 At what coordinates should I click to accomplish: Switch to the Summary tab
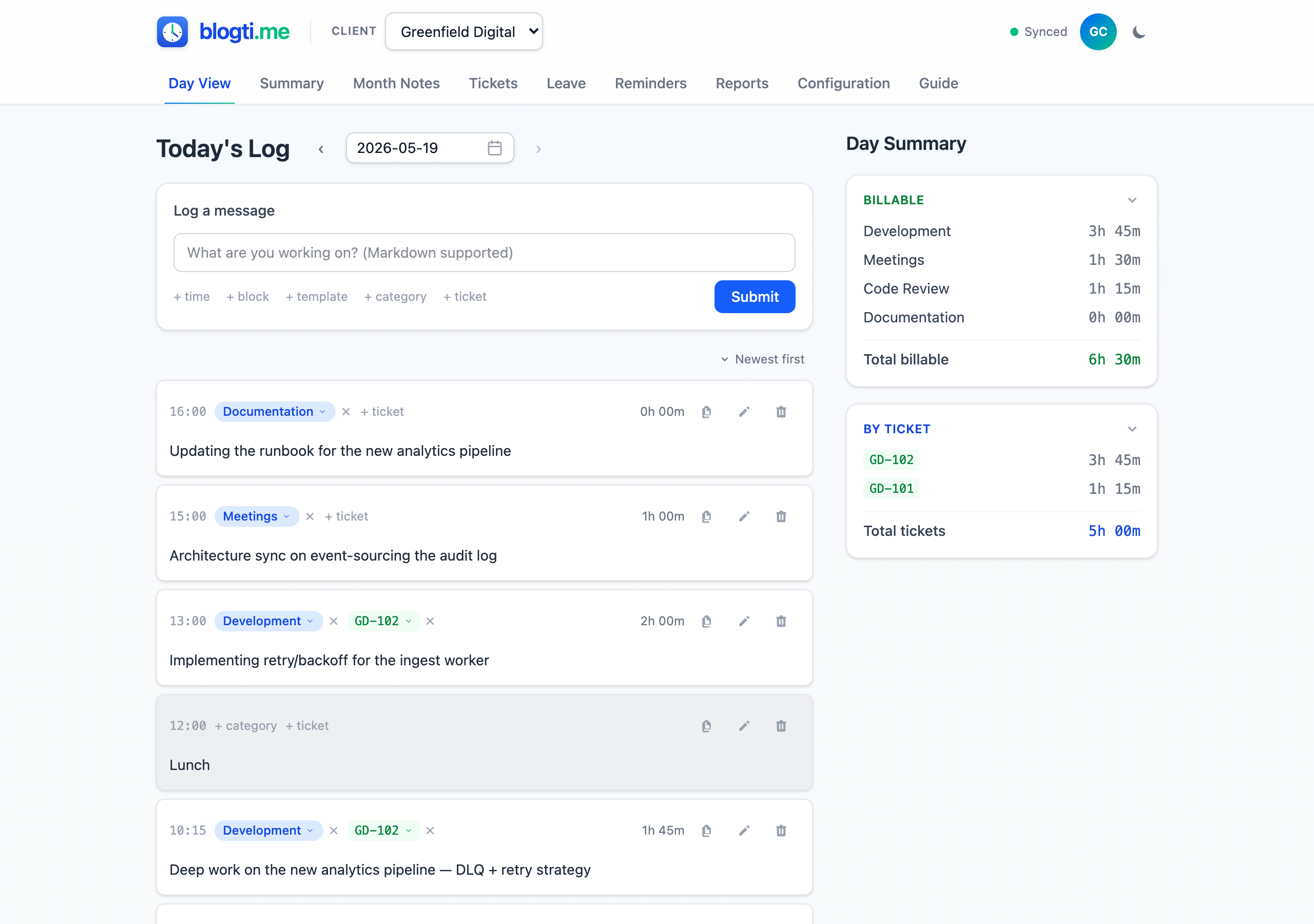click(292, 84)
